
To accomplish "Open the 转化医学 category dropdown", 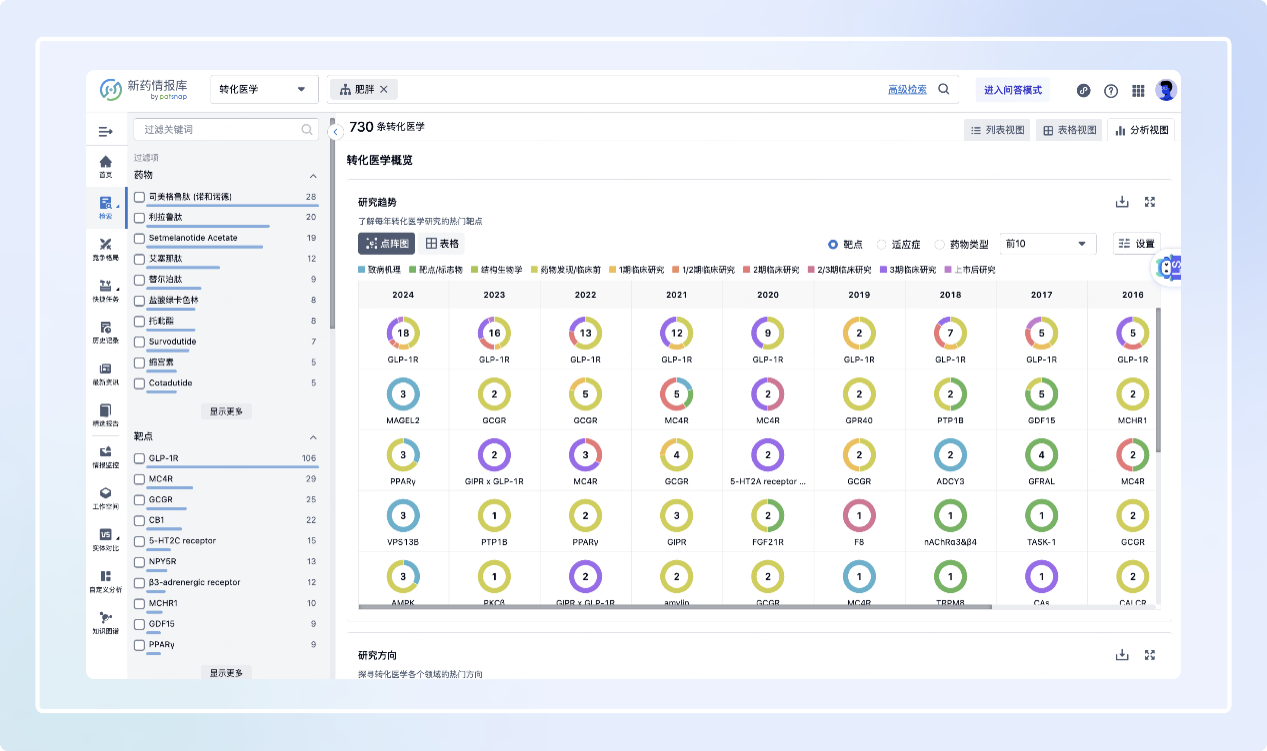I will [x=264, y=89].
